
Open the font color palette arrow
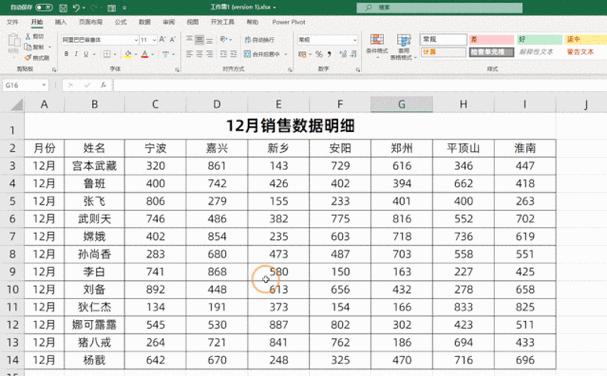(x=153, y=54)
